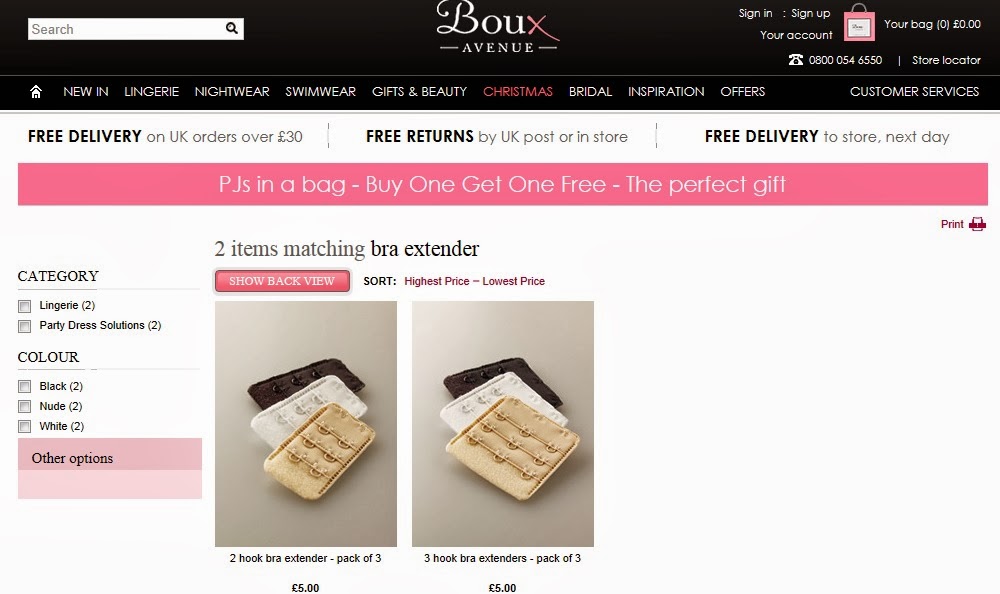
Task: Open the Christmas menu item
Action: pos(518,92)
